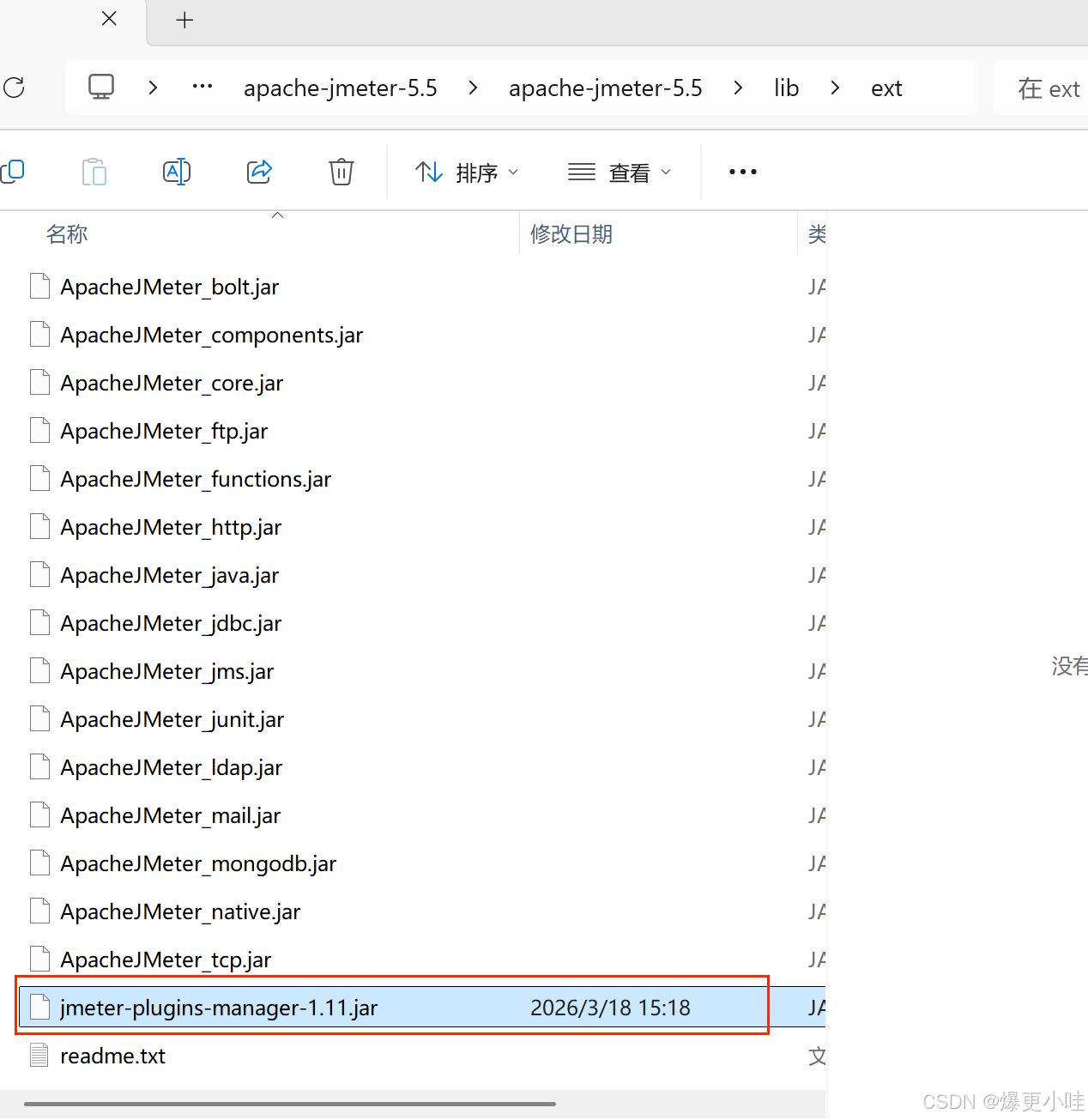Open the See more toolbar menu
Image resolution: width=1088 pixels, height=1120 pixels.
pyautogui.click(x=743, y=172)
